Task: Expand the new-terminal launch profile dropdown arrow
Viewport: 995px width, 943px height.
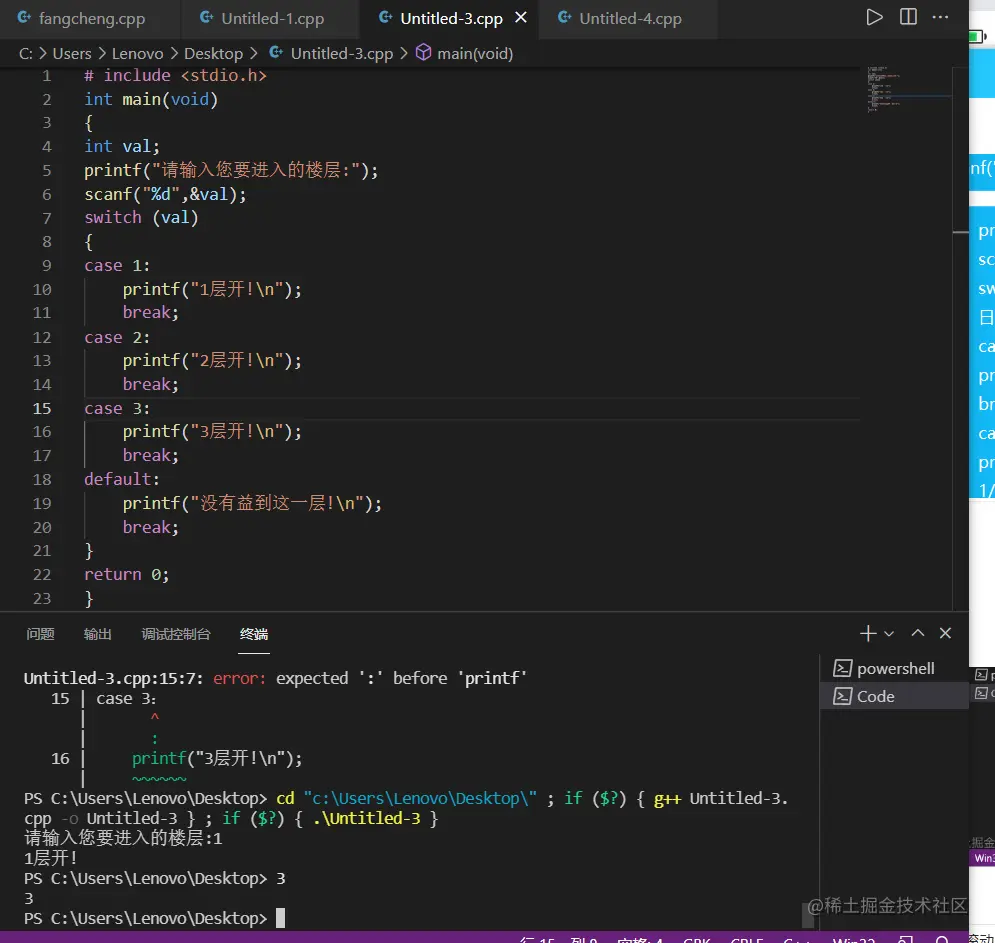Action: (889, 633)
